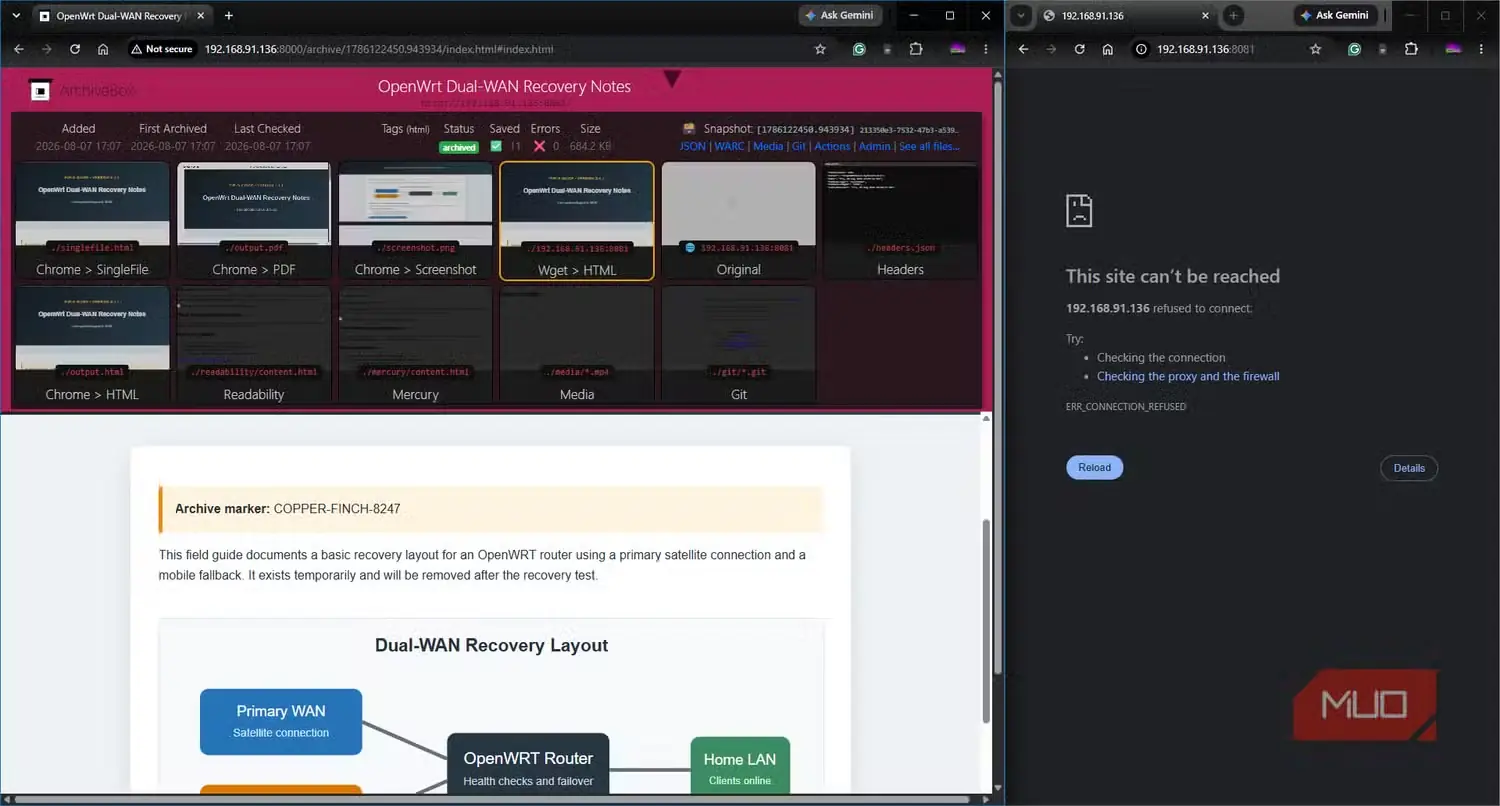
Task: Bookmark the ArchiveBox page with the star
Action: click(x=820, y=49)
